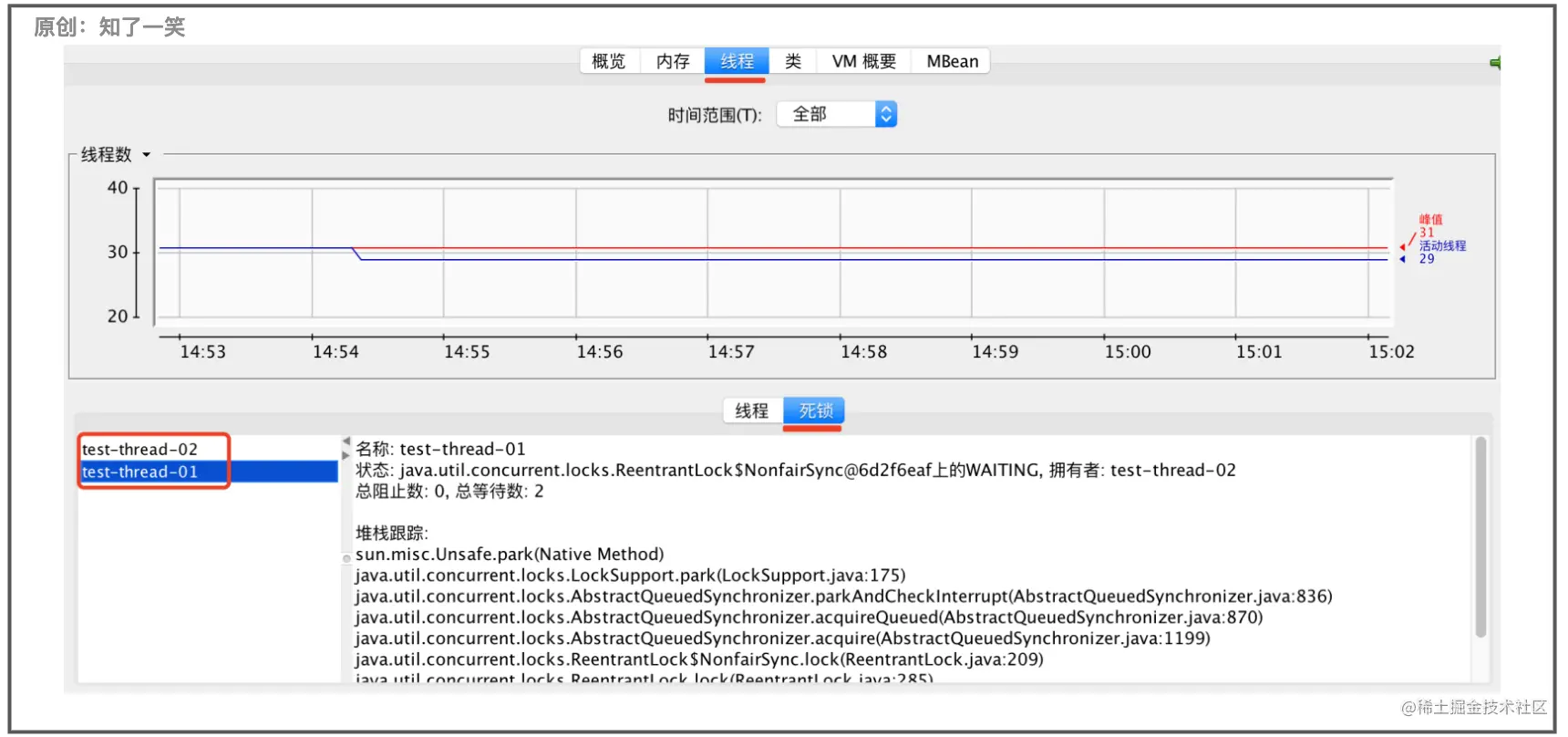This screenshot has width=1568, height=737.
Task: Open the MBean tab
Action: point(953,61)
